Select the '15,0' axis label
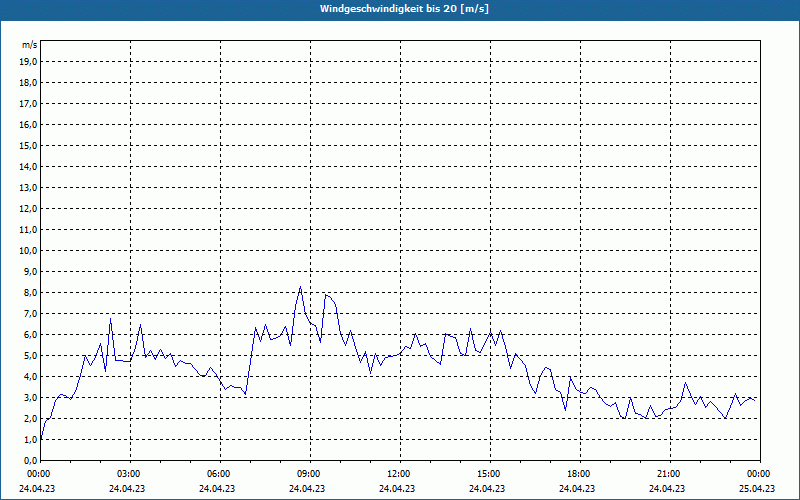Screen dimensions: 800x500 click(28, 145)
